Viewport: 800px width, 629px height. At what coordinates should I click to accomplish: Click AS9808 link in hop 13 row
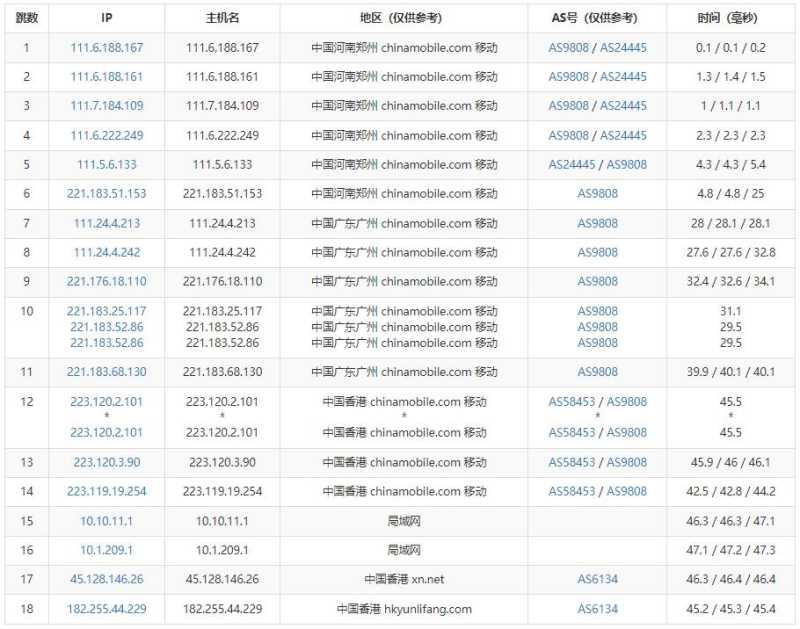[x=627, y=462]
